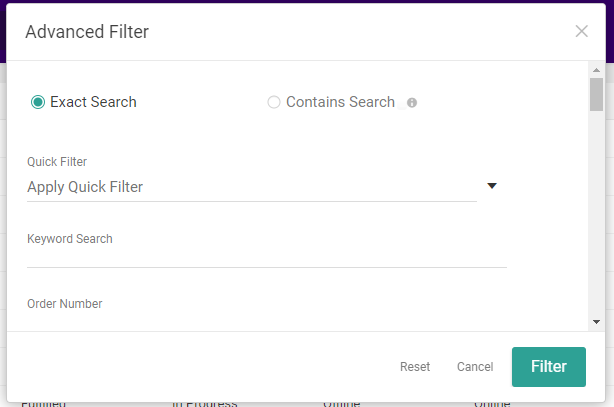Apply the green Filter button

pyautogui.click(x=548, y=367)
